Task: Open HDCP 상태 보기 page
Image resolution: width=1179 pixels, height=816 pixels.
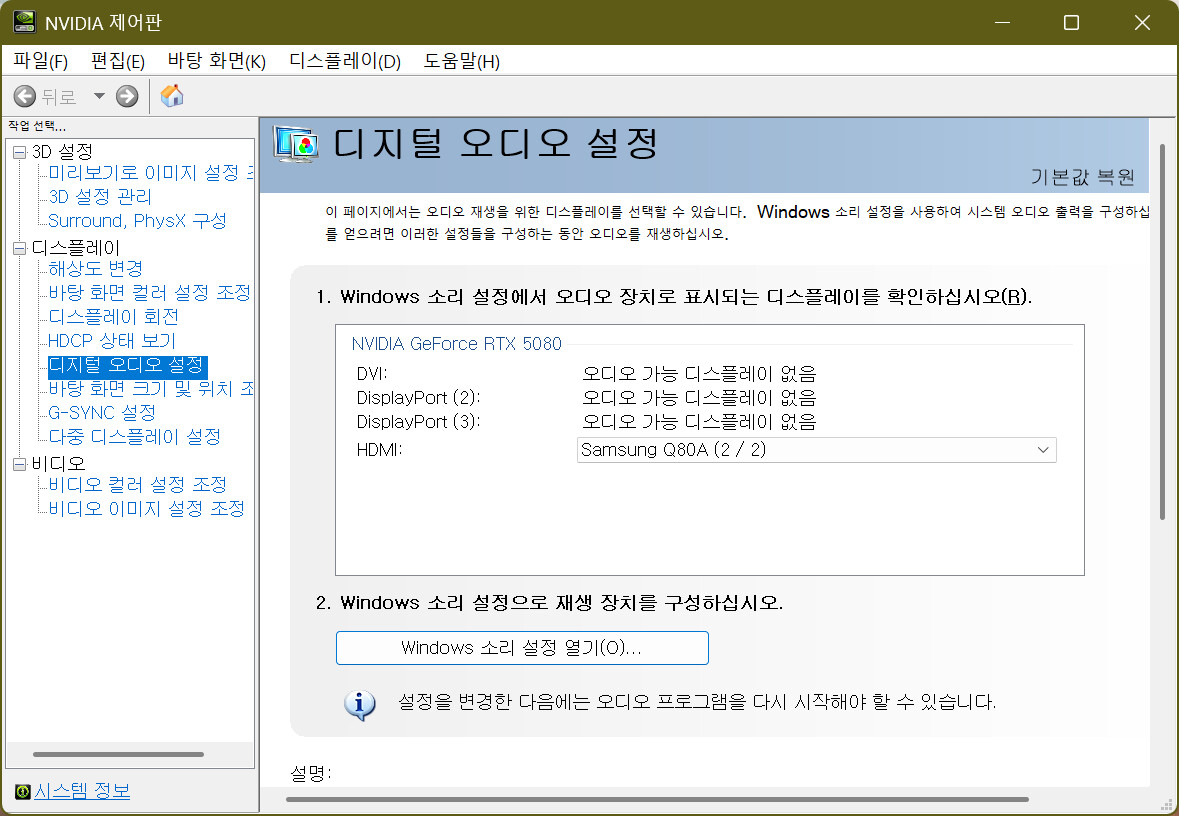Action: click(112, 341)
